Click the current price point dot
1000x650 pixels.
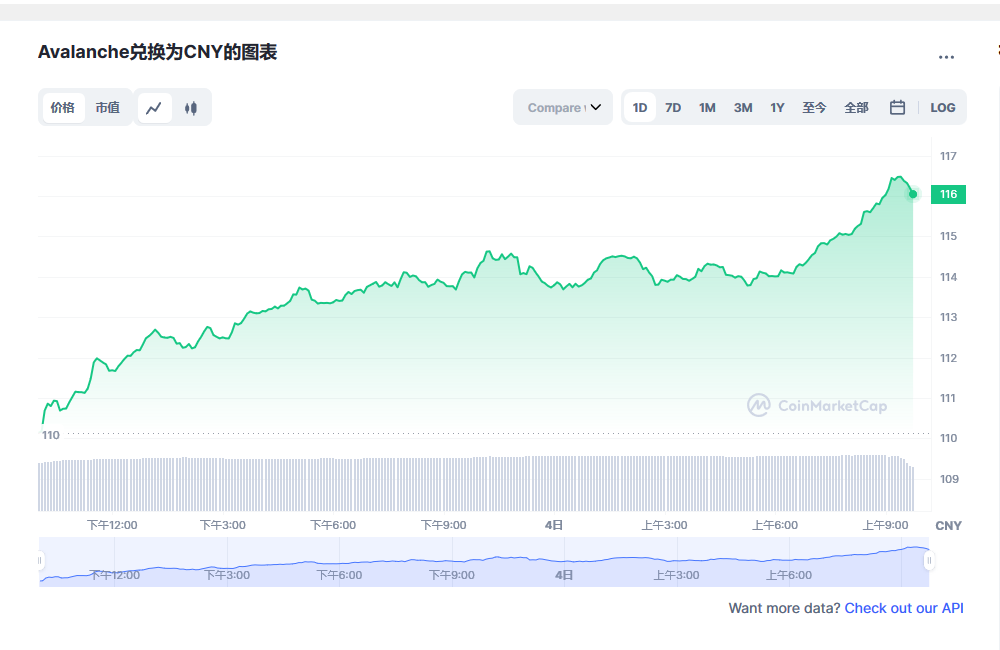pyautogui.click(x=913, y=194)
